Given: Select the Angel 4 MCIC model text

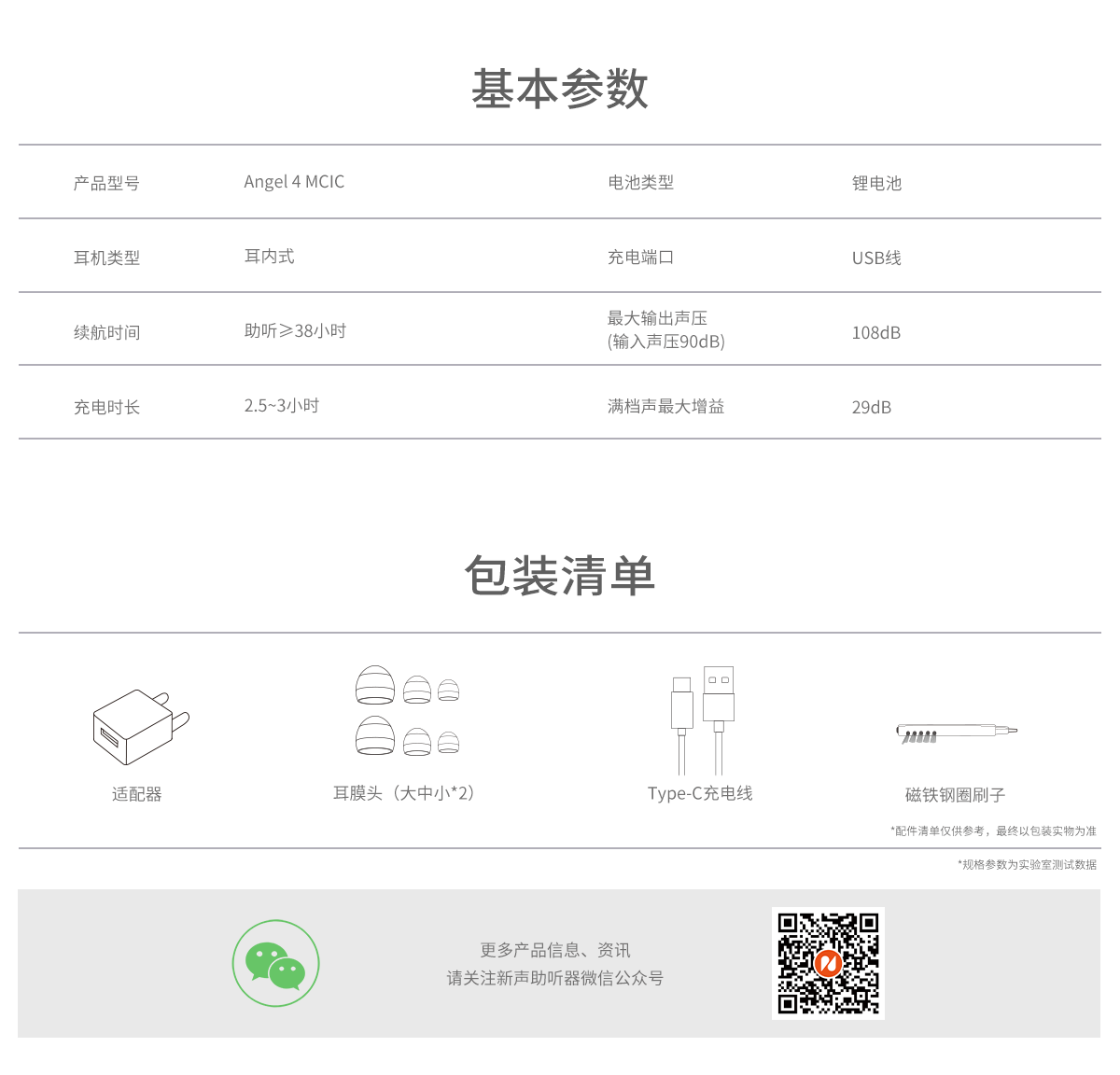Looking at the screenshot, I should coord(294,182).
